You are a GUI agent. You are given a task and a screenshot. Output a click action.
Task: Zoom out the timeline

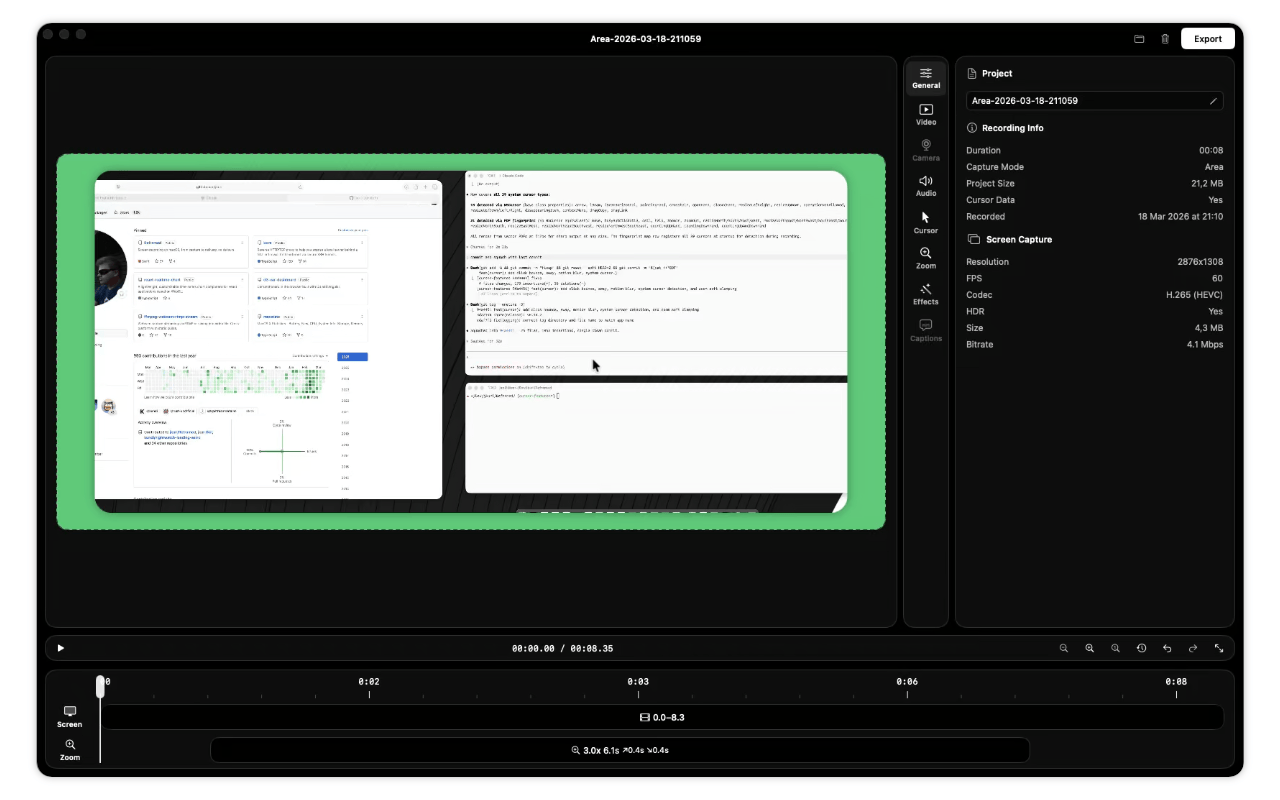1064,648
